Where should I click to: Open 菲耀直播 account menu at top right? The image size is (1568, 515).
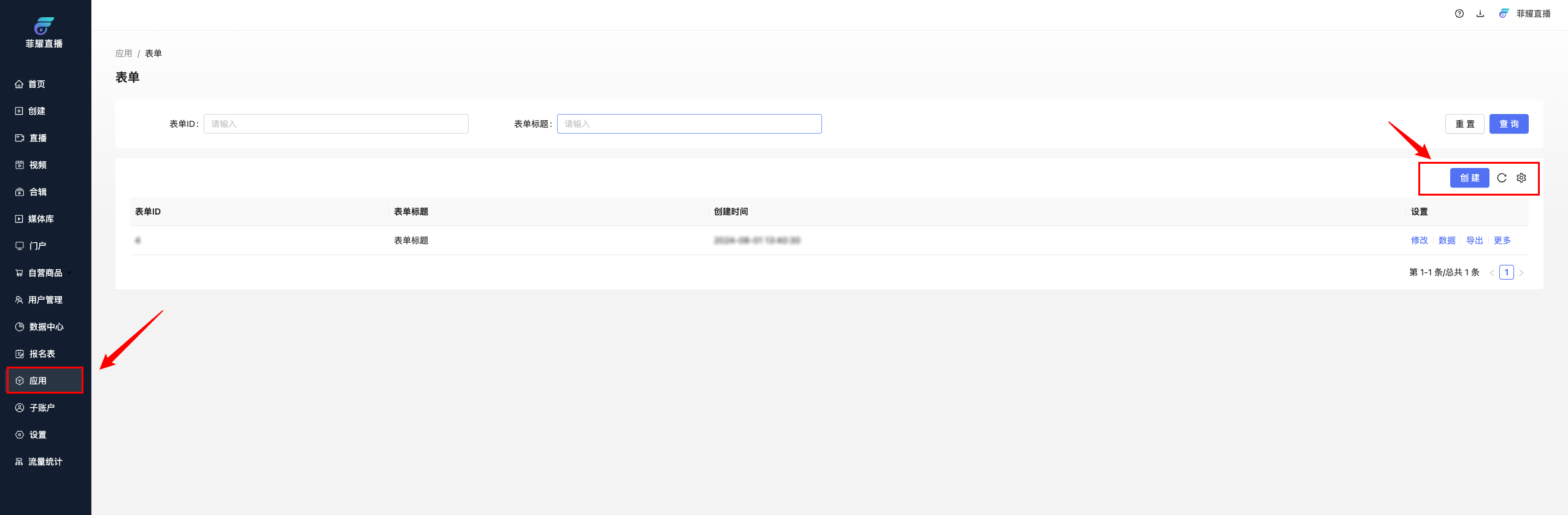pyautogui.click(x=1526, y=13)
